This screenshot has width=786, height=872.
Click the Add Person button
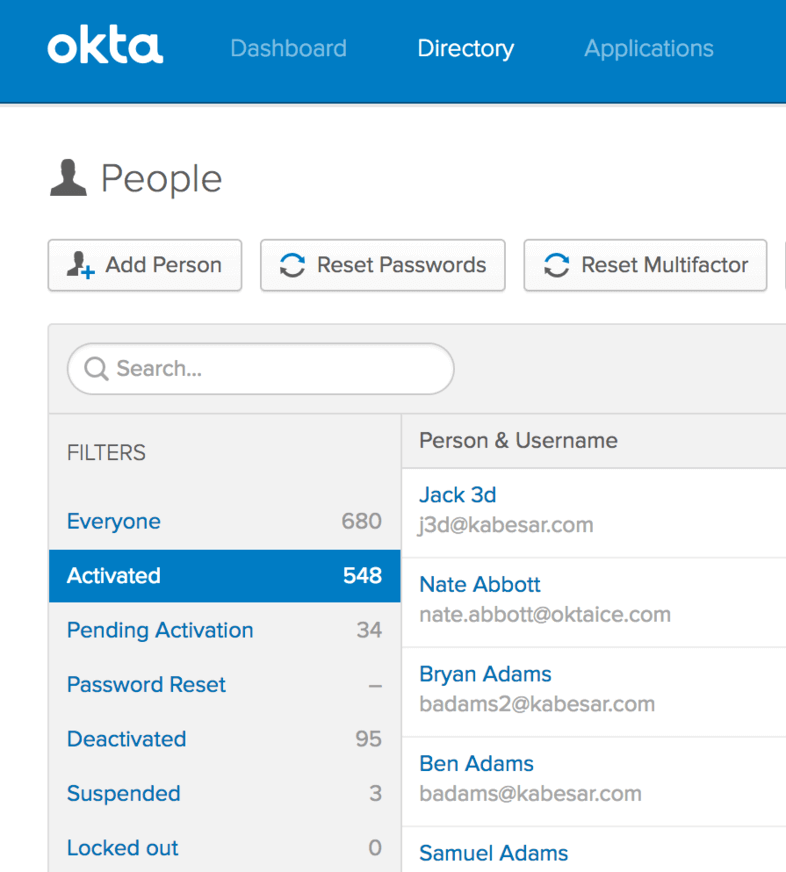tap(144, 265)
